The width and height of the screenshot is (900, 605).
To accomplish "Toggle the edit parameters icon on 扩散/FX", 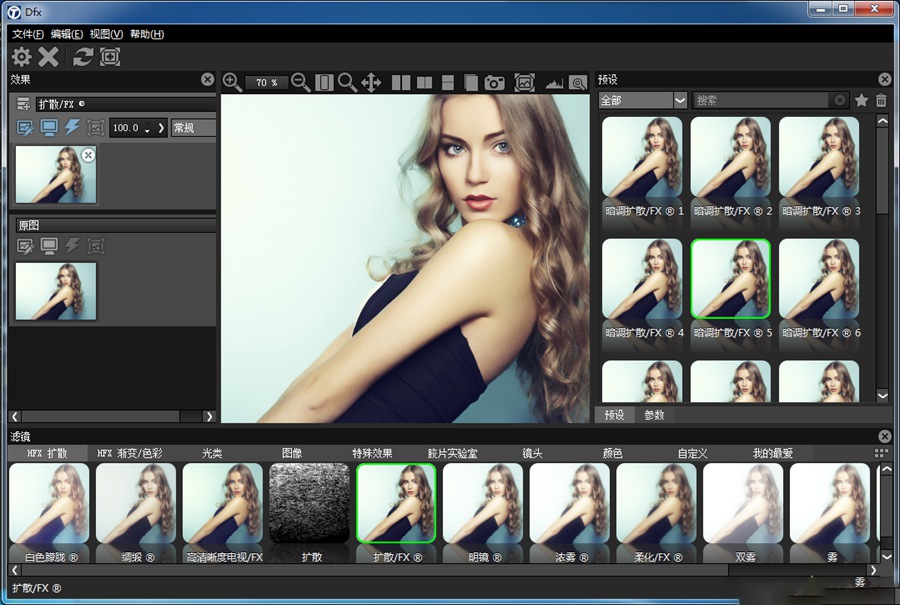I will [x=25, y=128].
